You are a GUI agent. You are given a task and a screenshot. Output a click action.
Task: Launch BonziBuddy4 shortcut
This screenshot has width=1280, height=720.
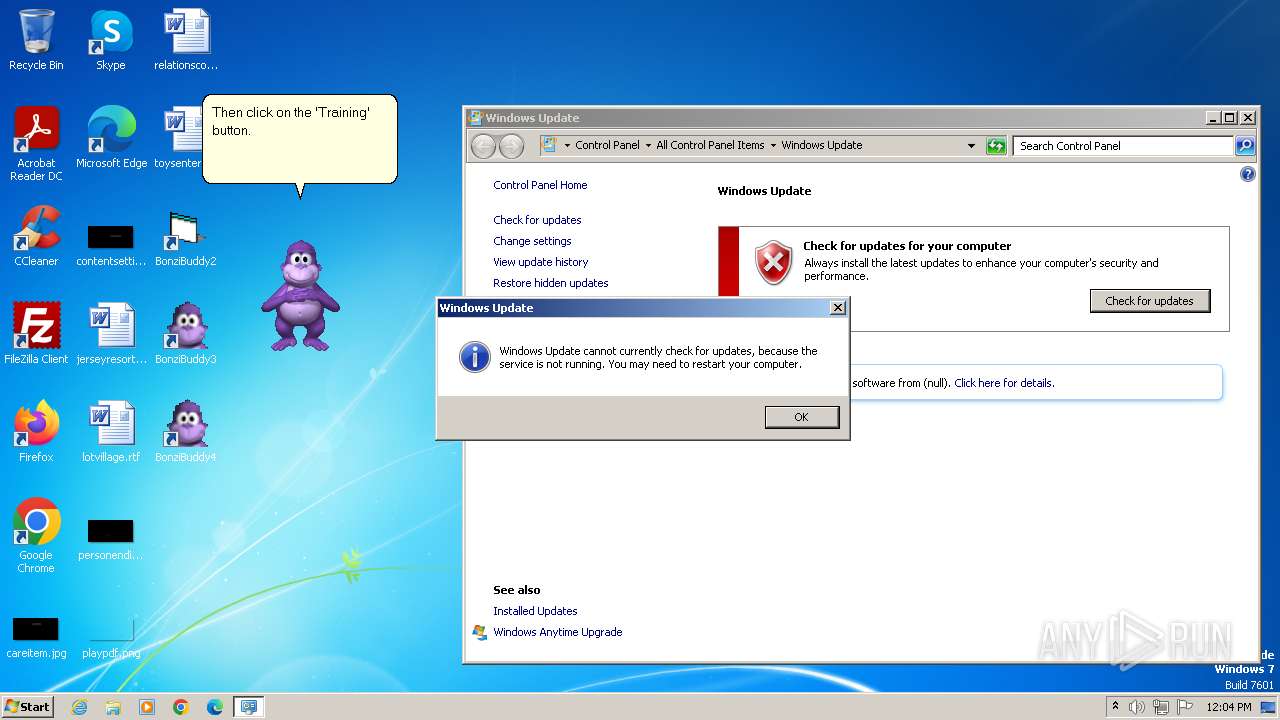click(185, 432)
